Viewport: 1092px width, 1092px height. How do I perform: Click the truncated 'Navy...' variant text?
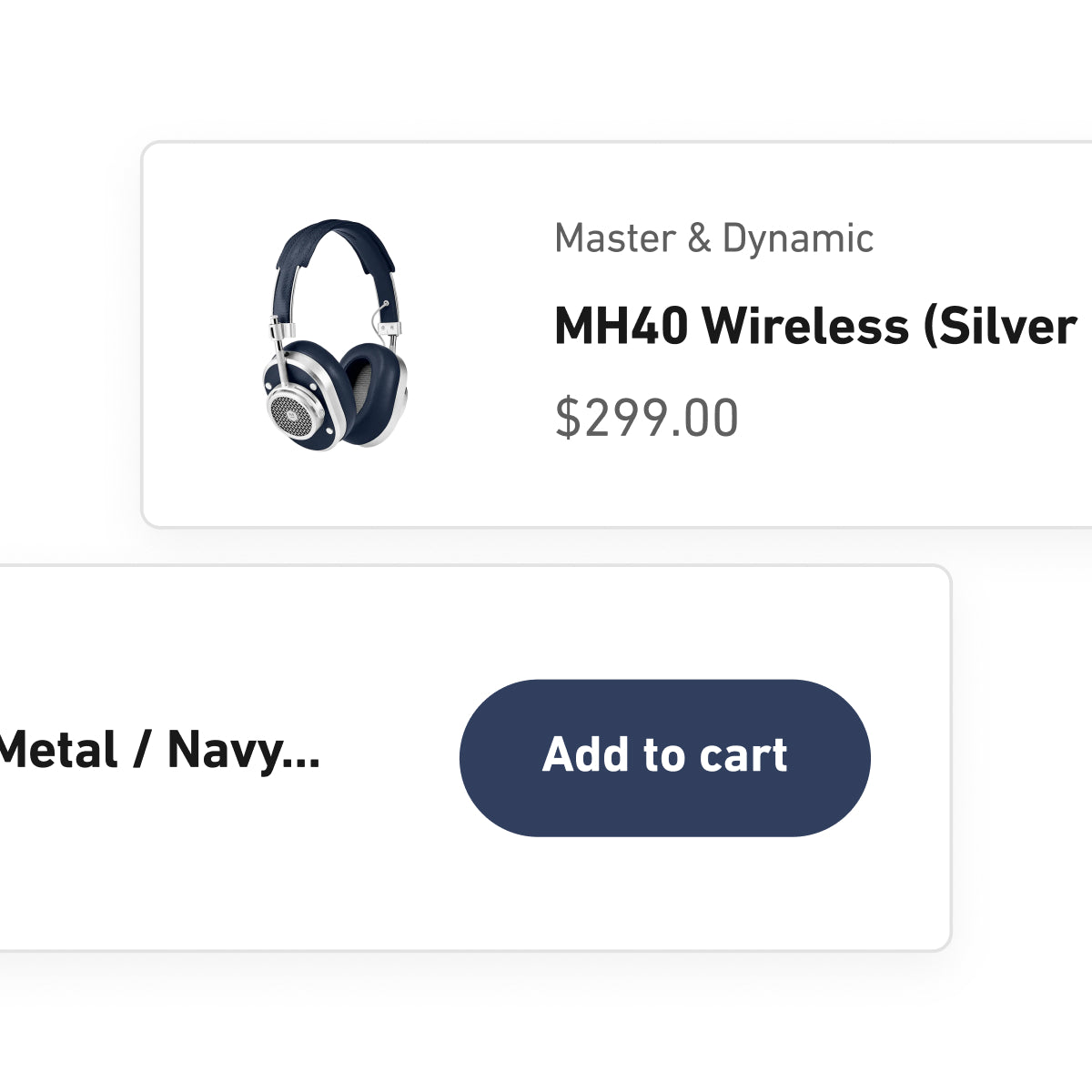click(x=244, y=752)
